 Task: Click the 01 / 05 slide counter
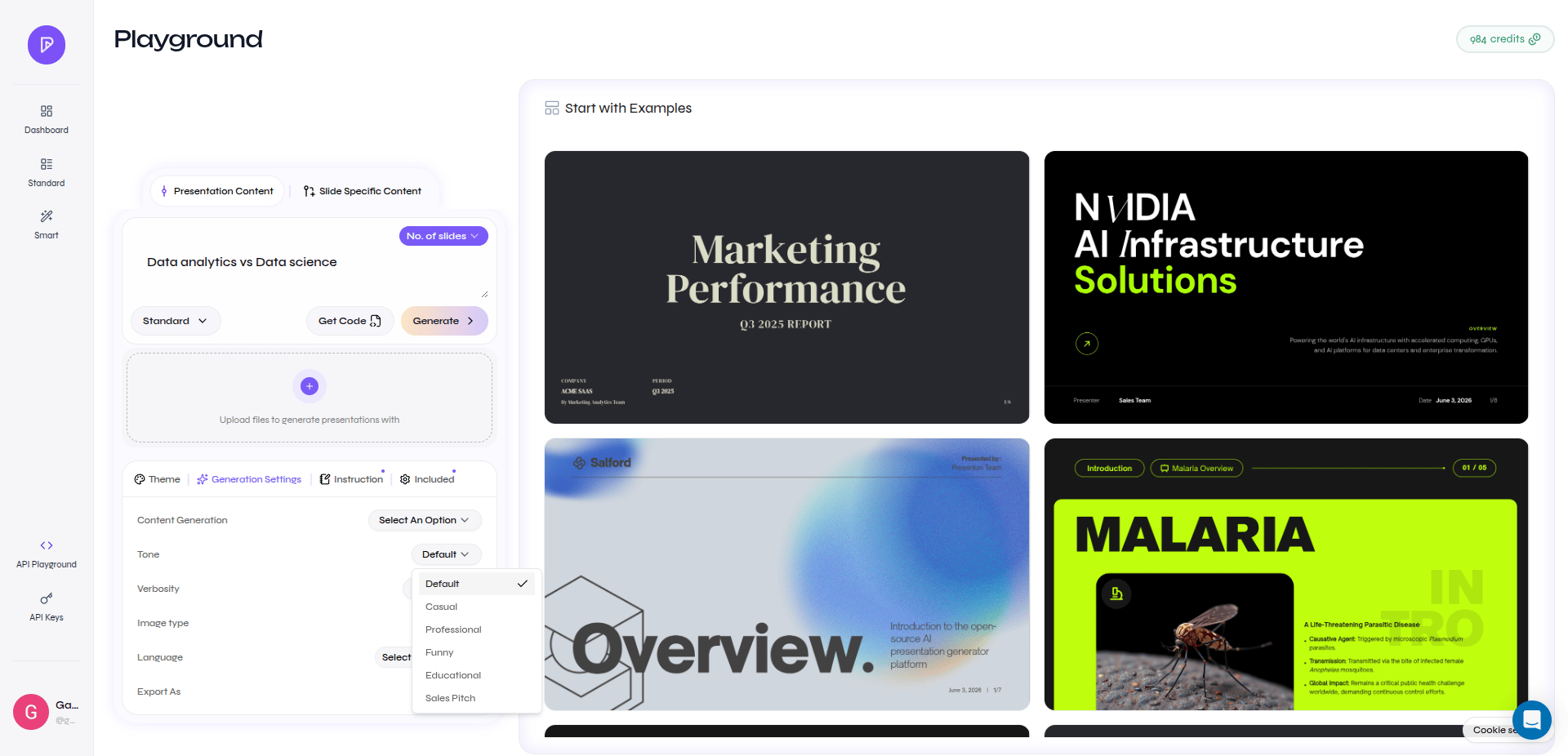(1474, 468)
